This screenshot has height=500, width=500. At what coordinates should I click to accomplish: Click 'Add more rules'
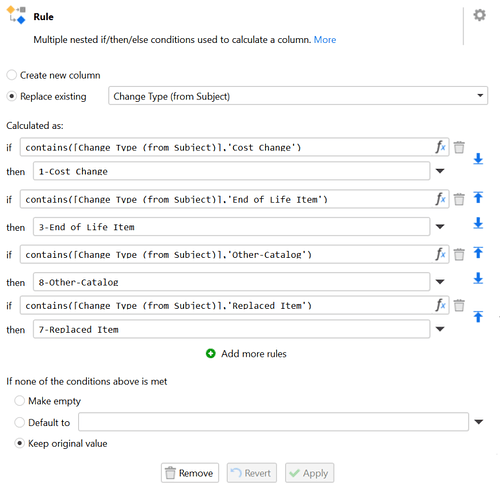coord(246,353)
